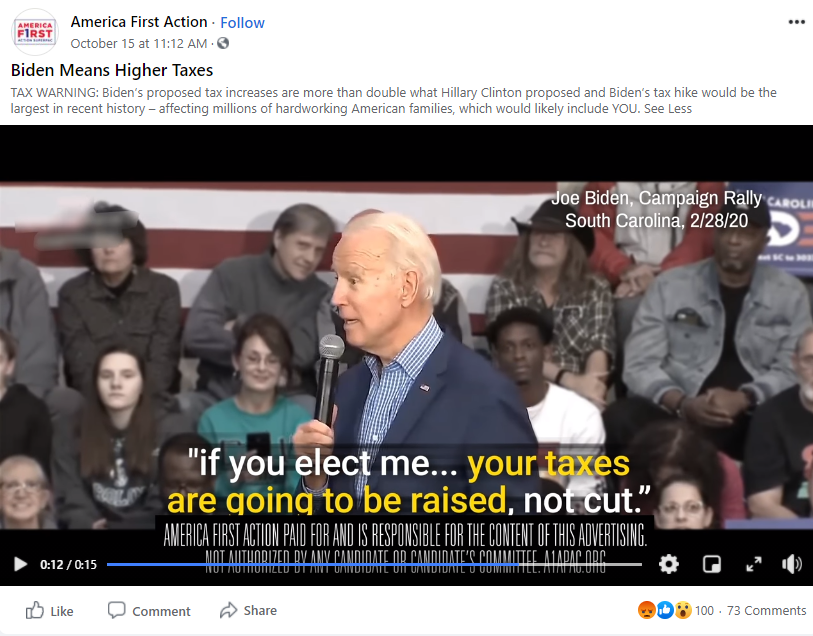This screenshot has width=813, height=636.
Task: Seek along the video progress bar
Action: point(374,564)
